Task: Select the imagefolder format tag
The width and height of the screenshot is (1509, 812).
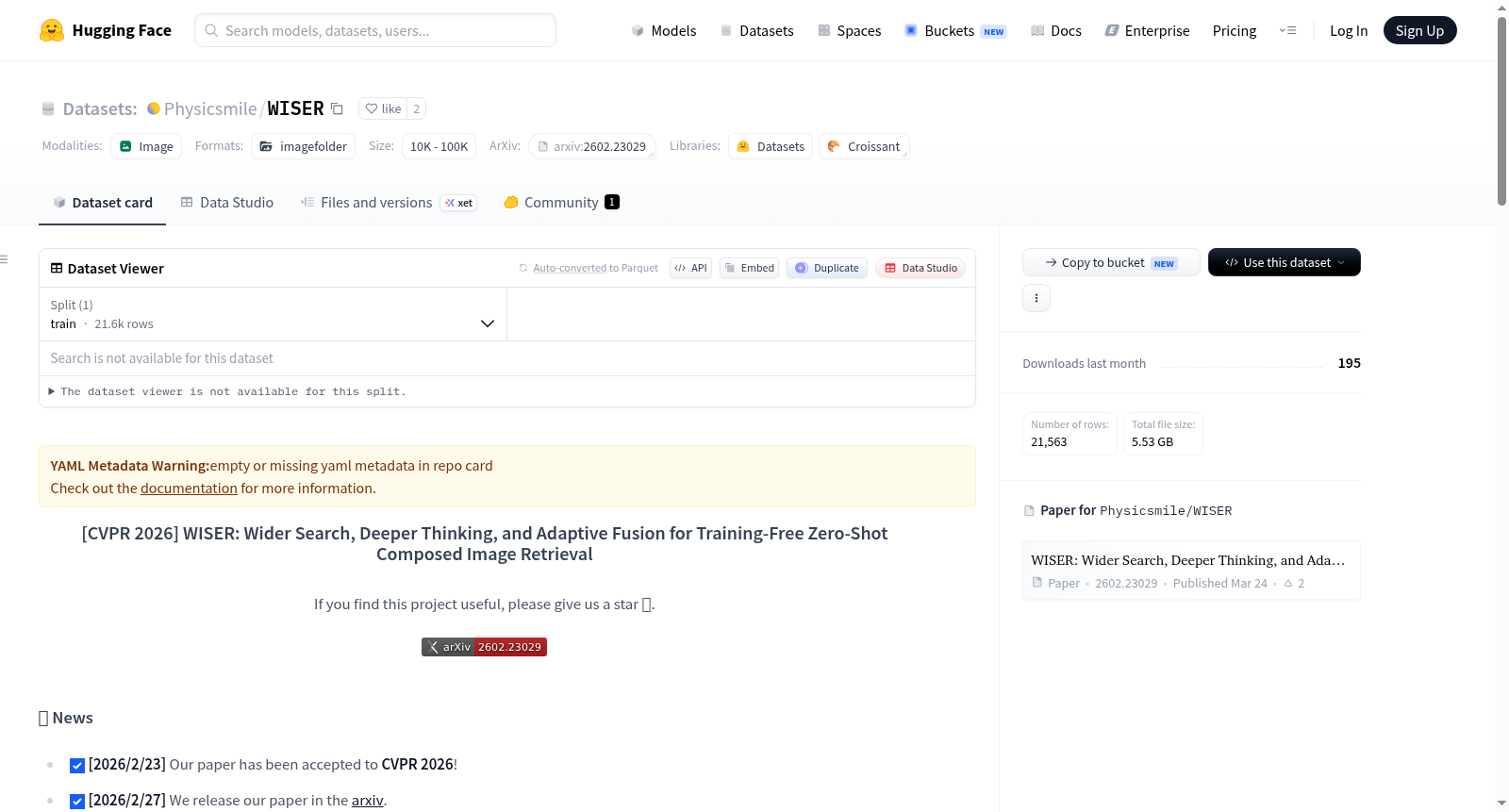Action: (304, 146)
